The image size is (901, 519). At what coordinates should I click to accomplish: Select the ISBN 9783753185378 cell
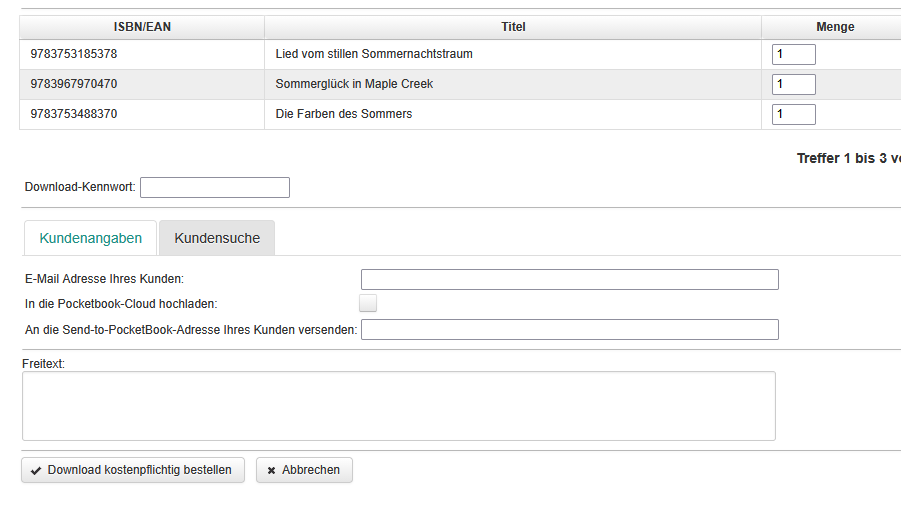(x=74, y=54)
